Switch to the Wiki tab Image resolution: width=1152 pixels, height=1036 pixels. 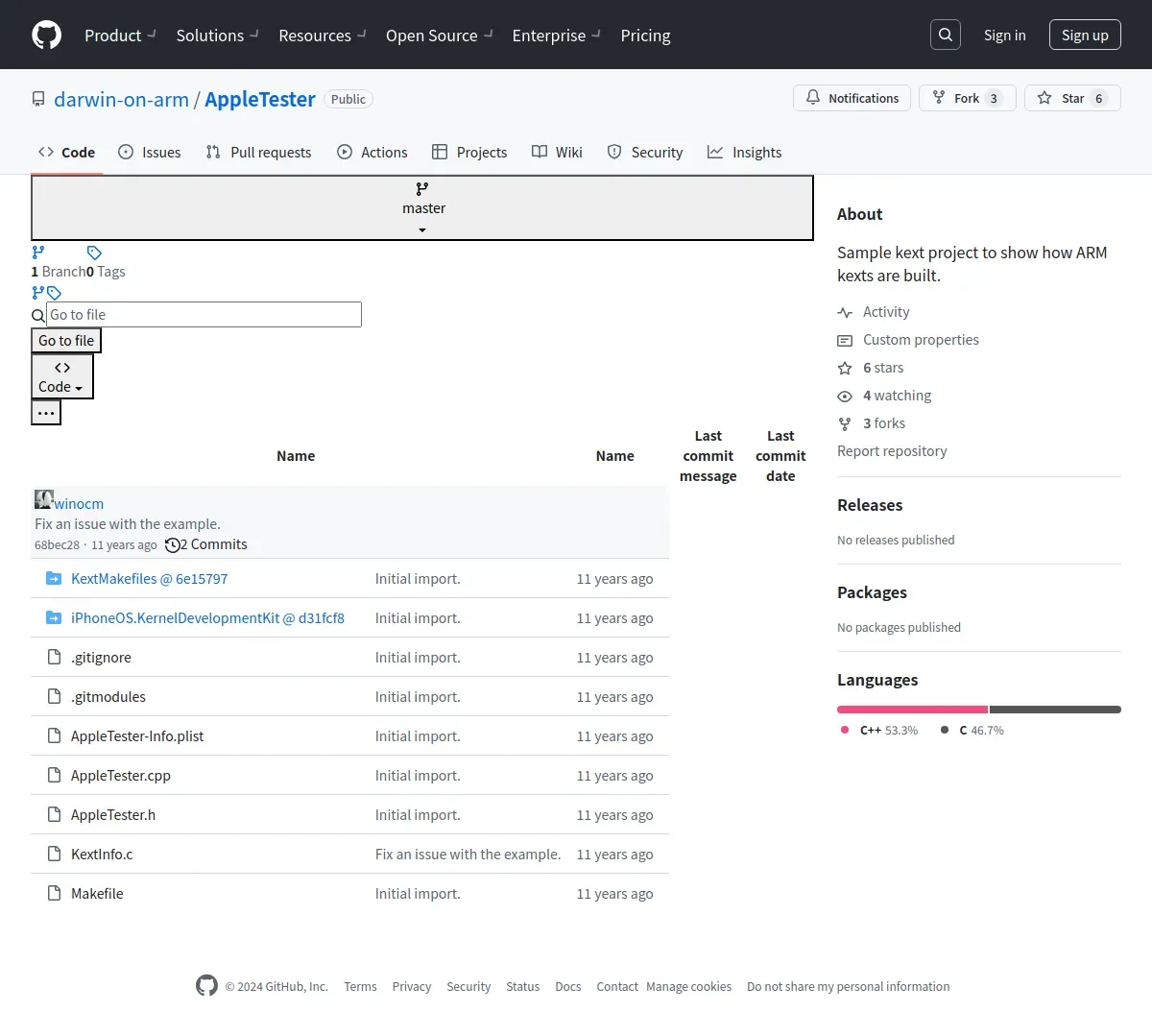[x=558, y=152]
